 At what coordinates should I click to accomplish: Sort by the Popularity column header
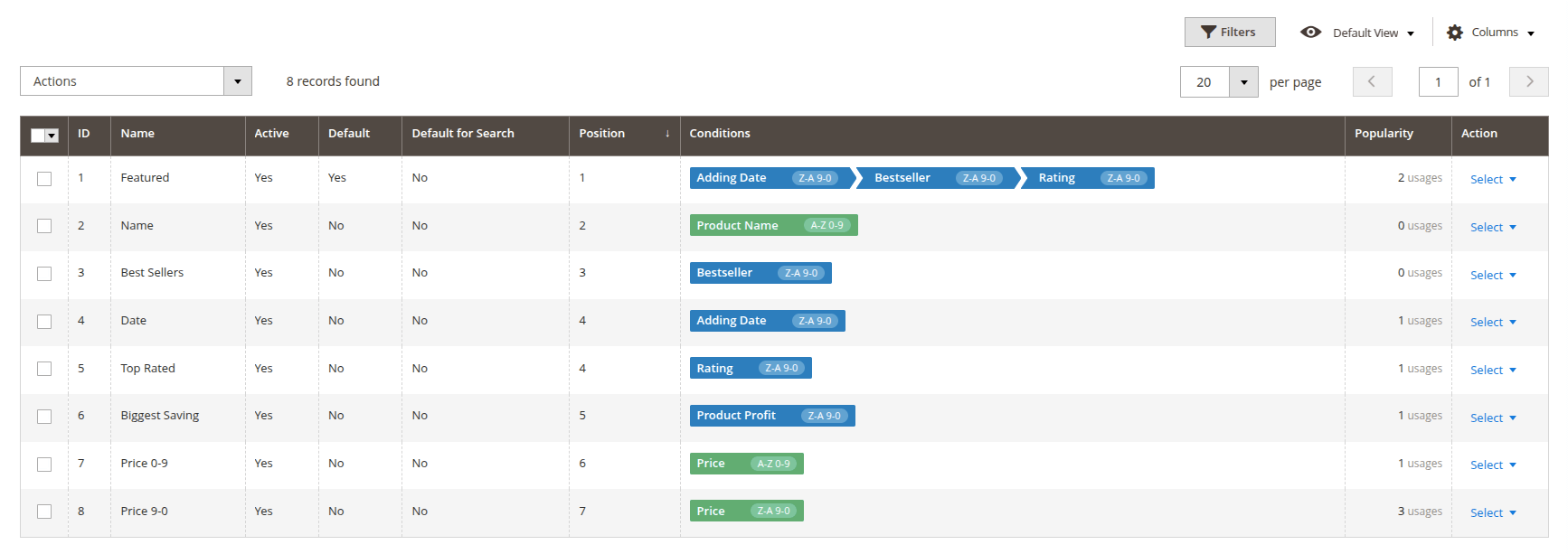tap(1398, 134)
